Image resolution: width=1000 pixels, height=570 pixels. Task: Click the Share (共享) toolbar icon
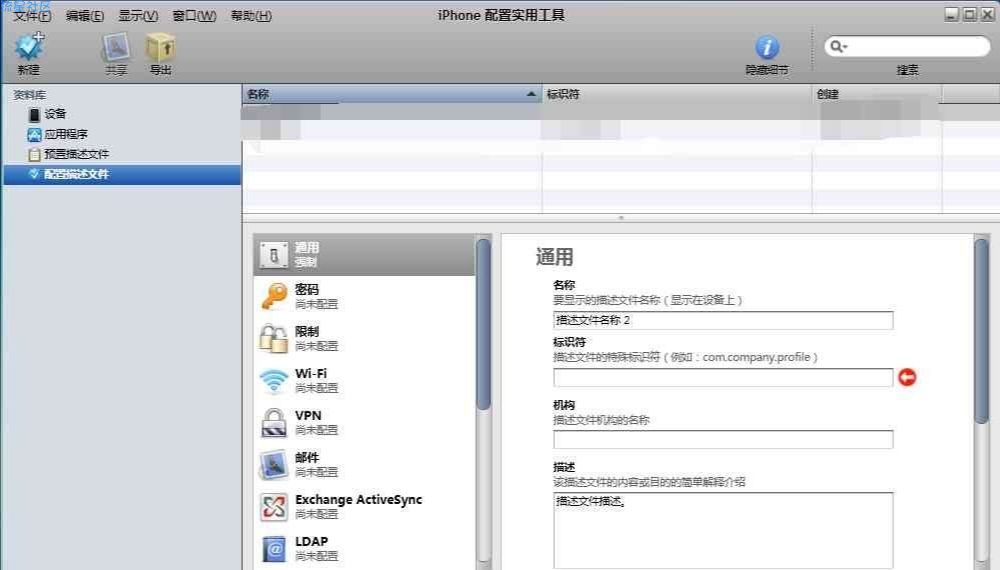(x=116, y=47)
